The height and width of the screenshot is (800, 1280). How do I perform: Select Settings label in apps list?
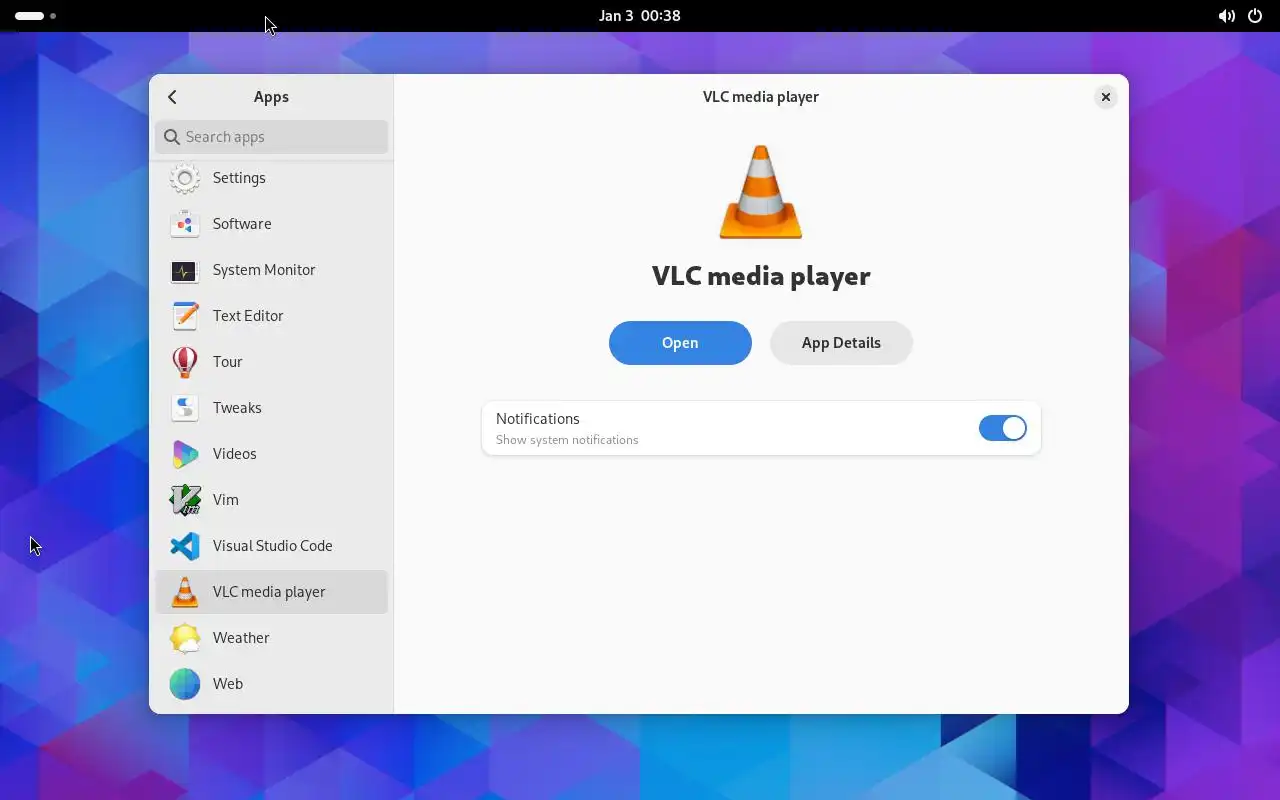(x=239, y=178)
